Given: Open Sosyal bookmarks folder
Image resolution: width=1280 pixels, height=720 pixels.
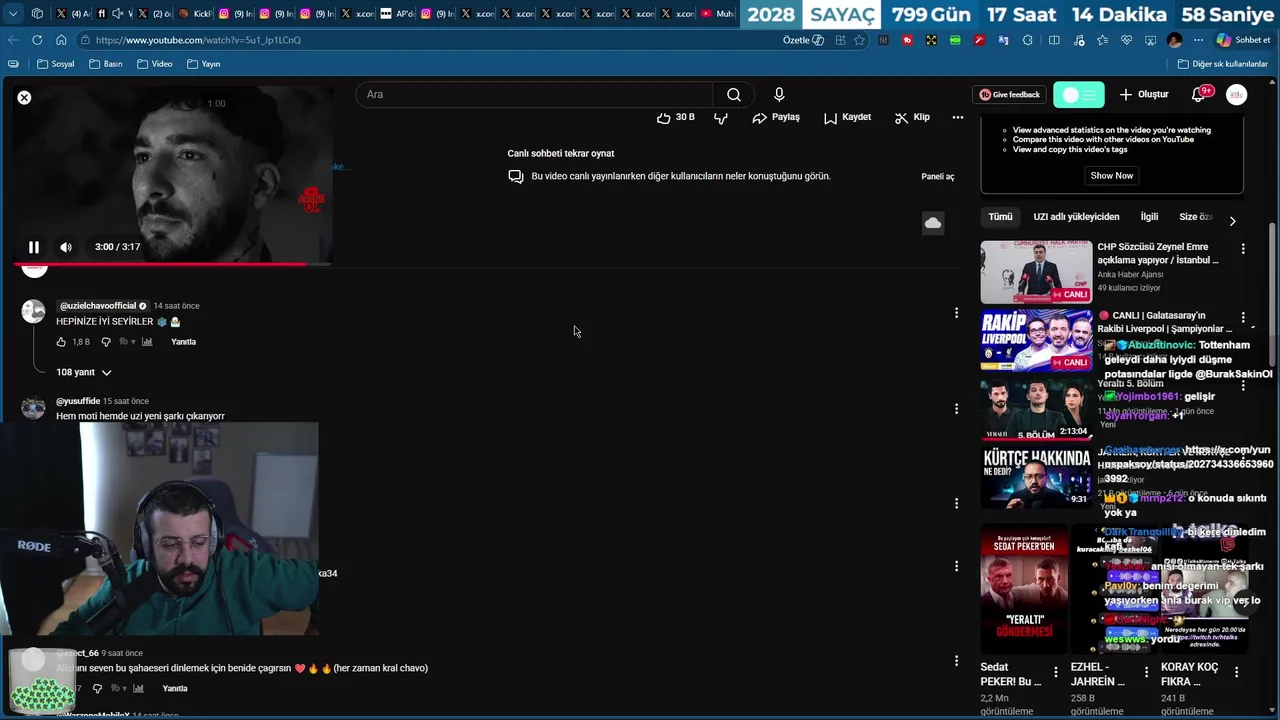Looking at the screenshot, I should (x=56, y=64).
